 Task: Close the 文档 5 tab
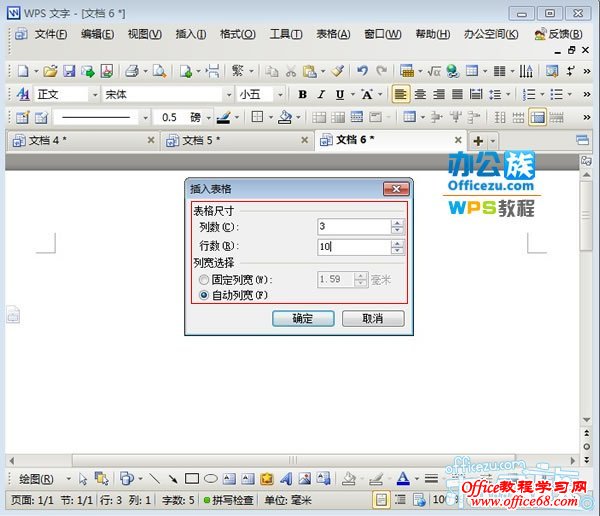(305, 140)
